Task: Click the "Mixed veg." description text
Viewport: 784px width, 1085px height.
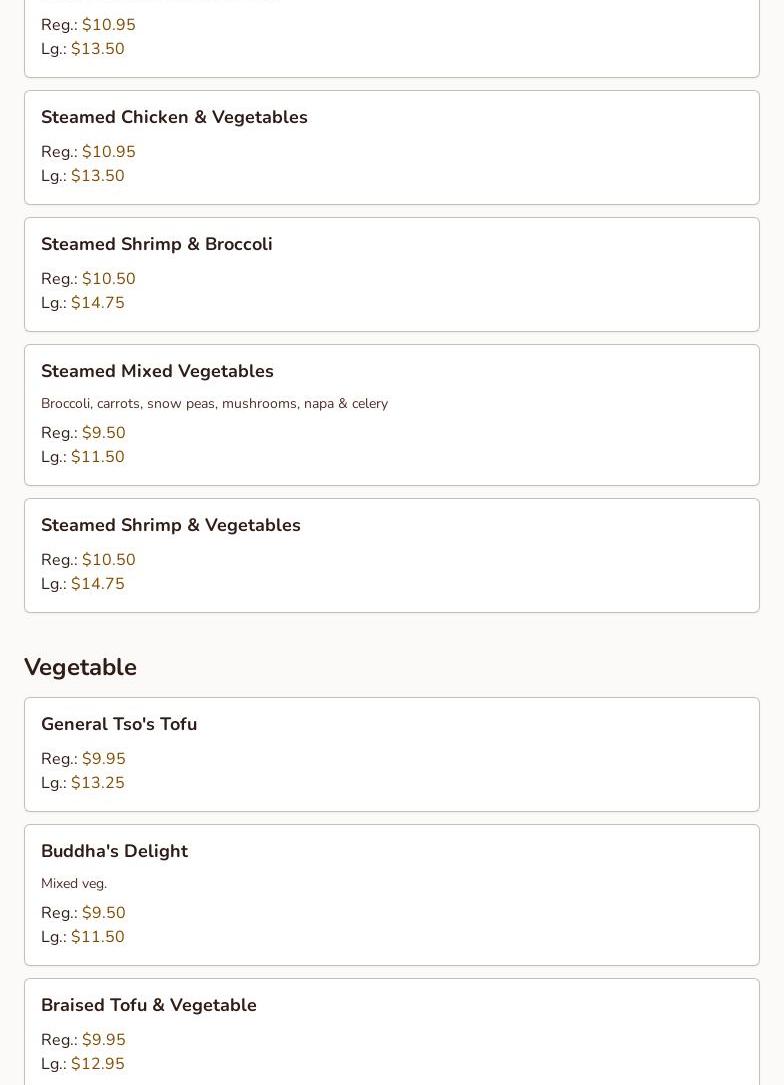Action: pos(74,884)
